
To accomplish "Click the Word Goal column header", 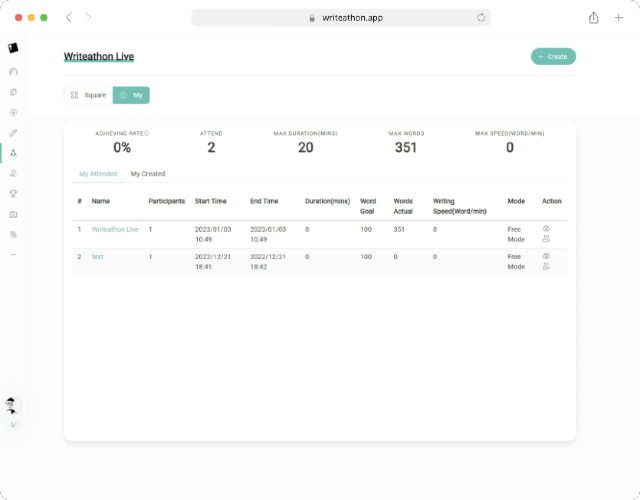I will click(368, 206).
